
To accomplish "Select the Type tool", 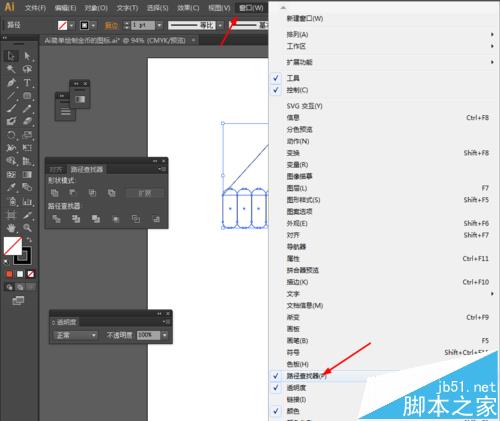I will [27, 82].
